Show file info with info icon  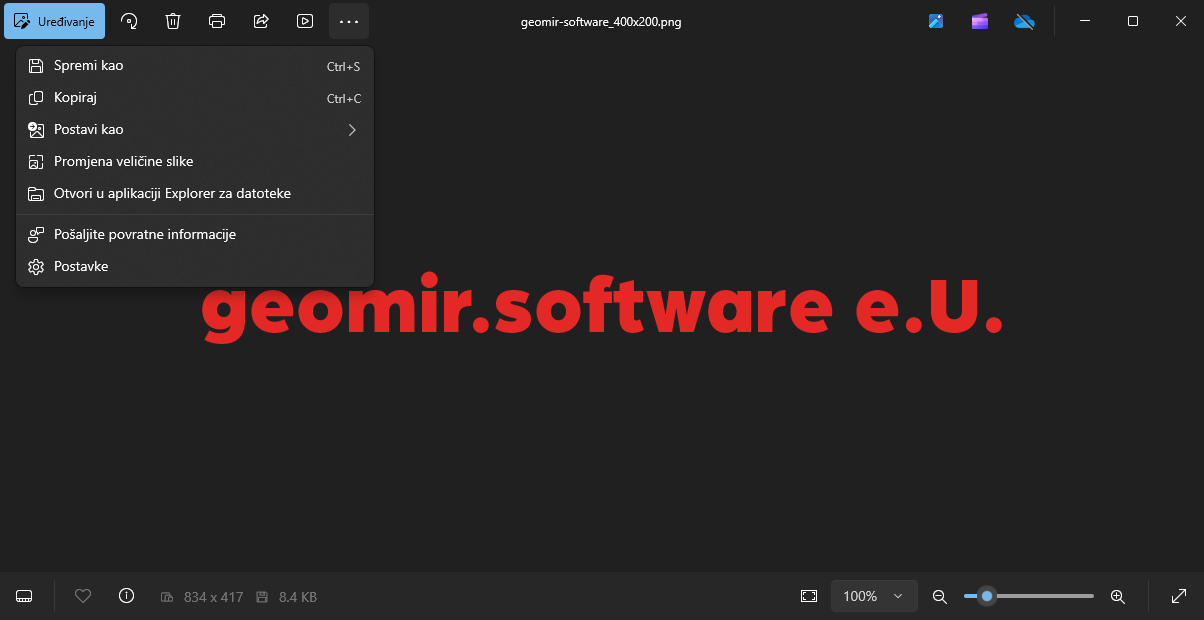pos(126,596)
